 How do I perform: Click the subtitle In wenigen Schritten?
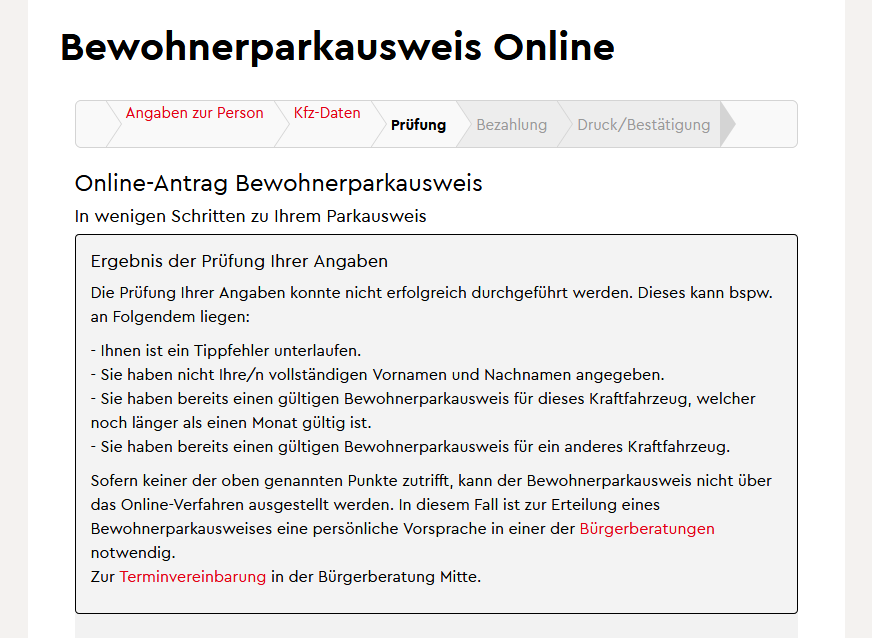click(250, 216)
